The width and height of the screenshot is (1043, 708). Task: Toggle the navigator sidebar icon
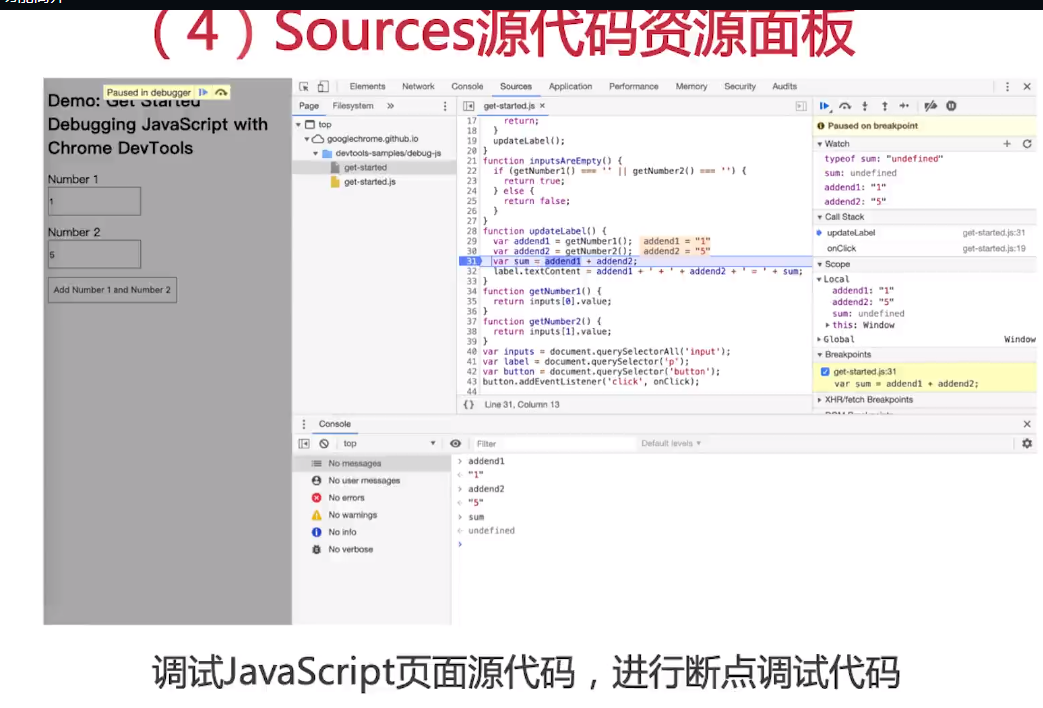pyautogui.click(x=468, y=106)
